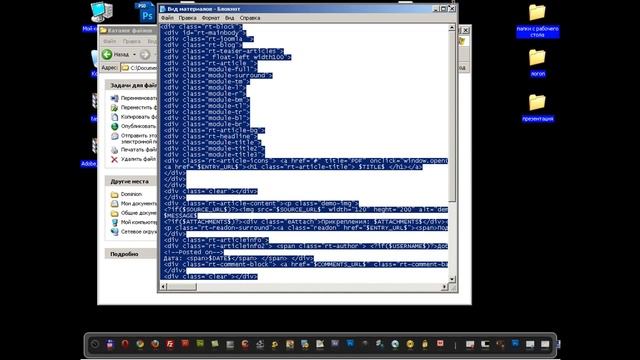This screenshot has width=640, height=360.
Task: Open the Справка menu in Notepad
Action: click(250, 18)
